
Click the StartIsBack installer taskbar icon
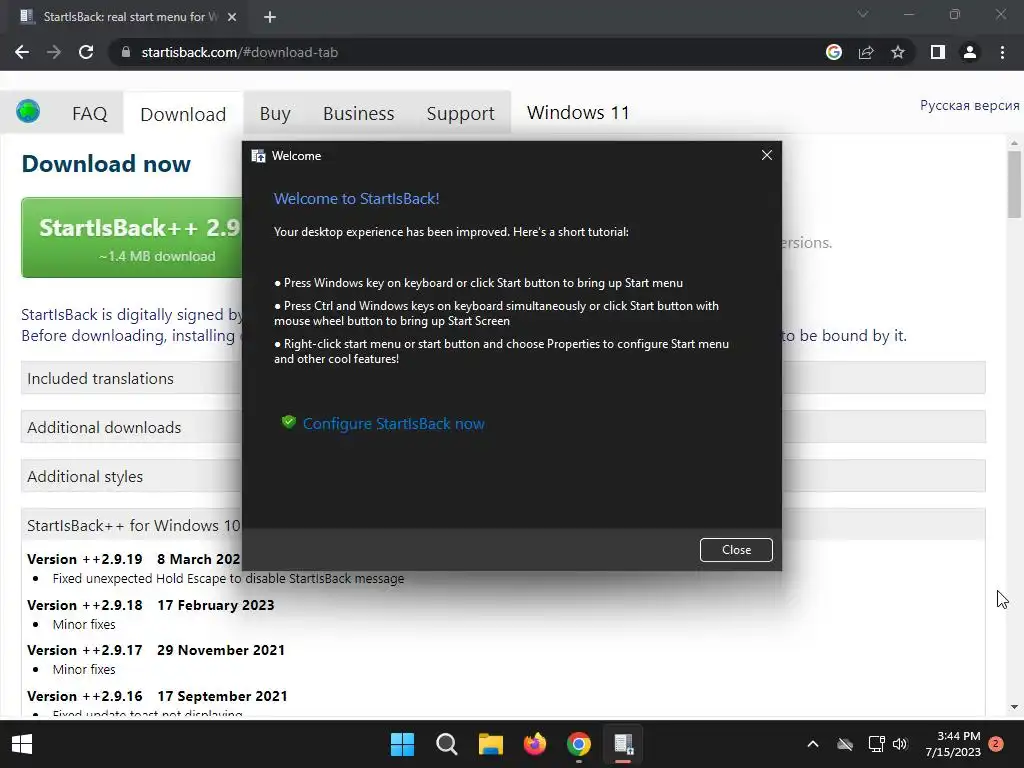(x=623, y=744)
